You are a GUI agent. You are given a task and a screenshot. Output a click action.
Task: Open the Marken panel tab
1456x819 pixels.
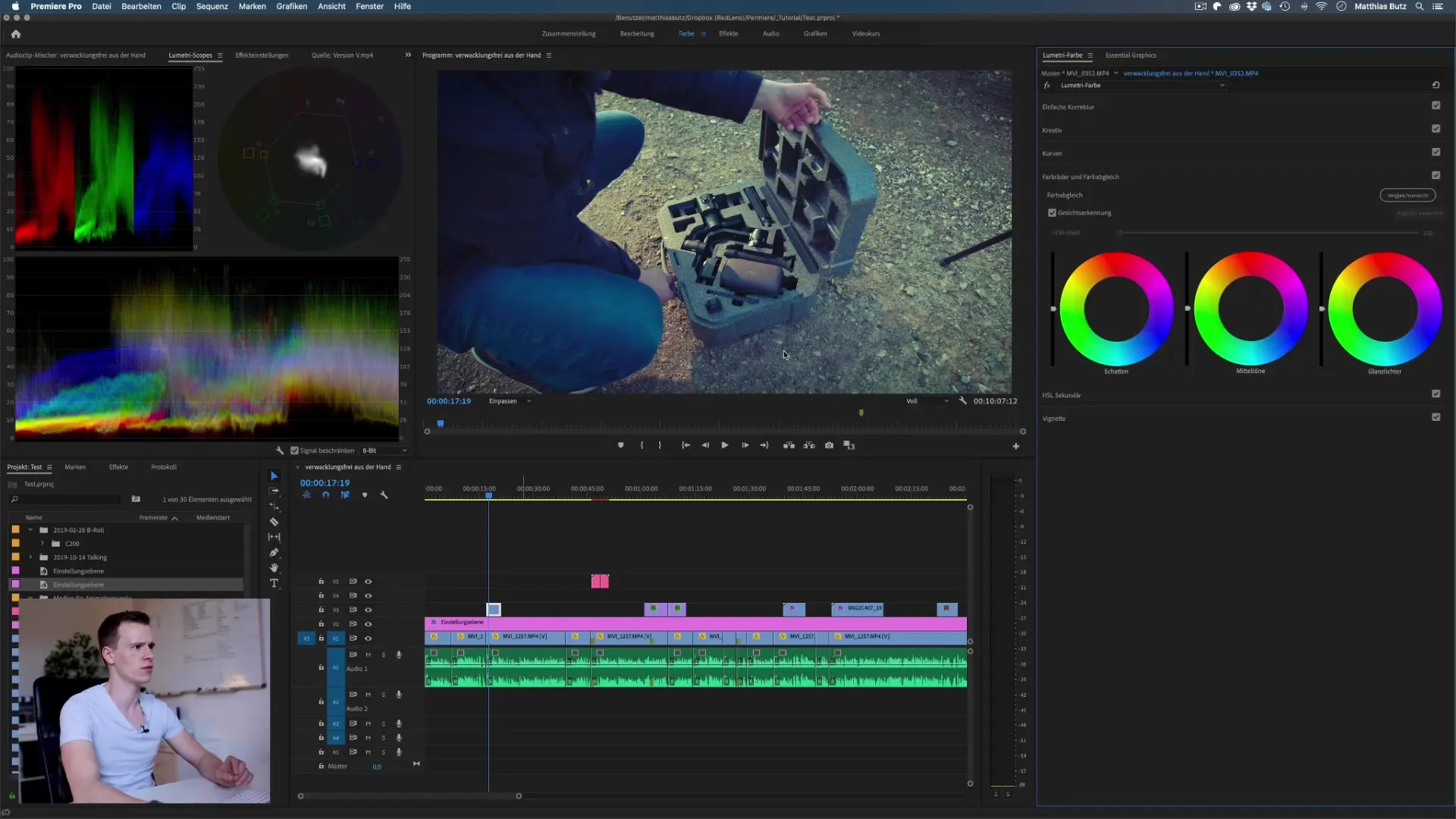(x=75, y=467)
